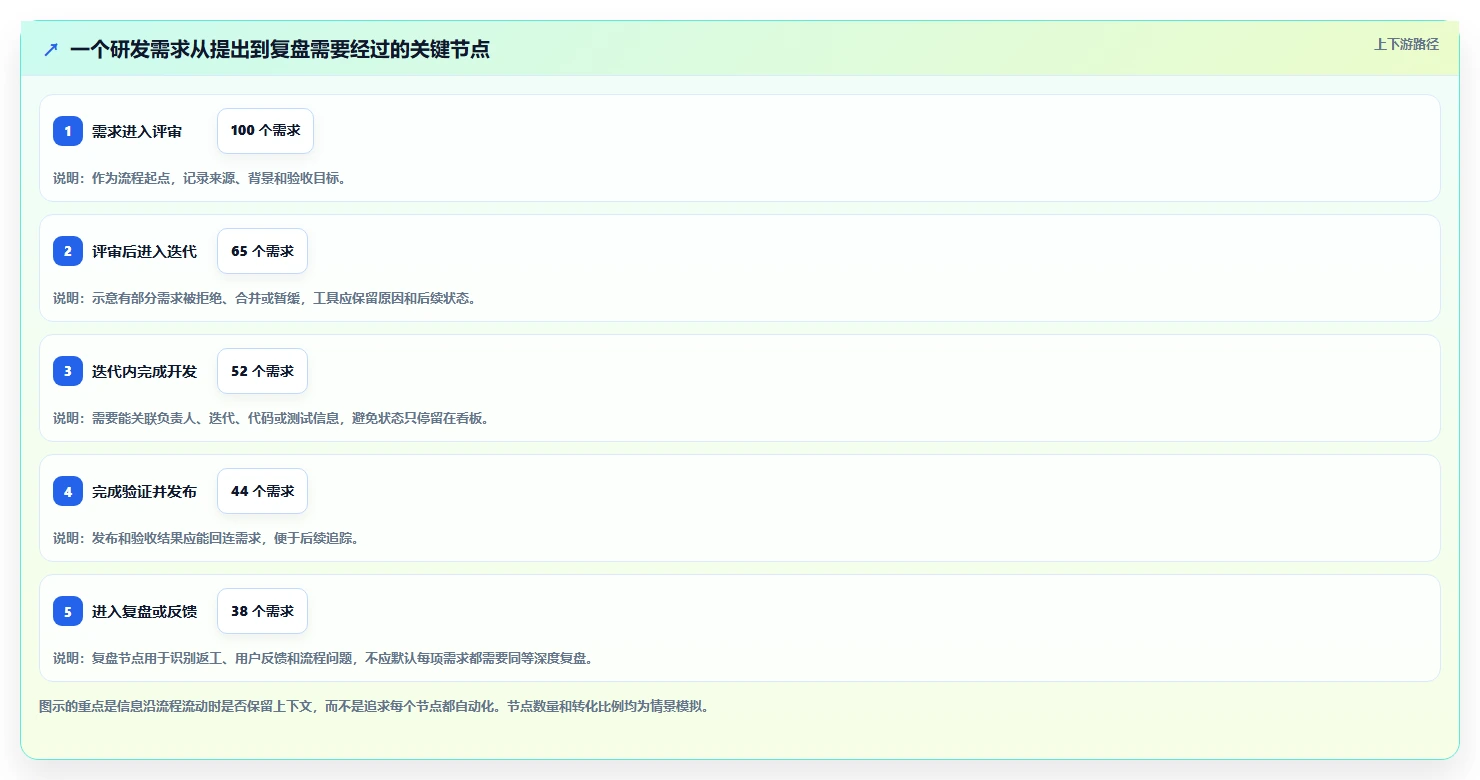Click the description starting 作为流程起点
Screen dimensions: 1480x780
[x=199, y=178]
